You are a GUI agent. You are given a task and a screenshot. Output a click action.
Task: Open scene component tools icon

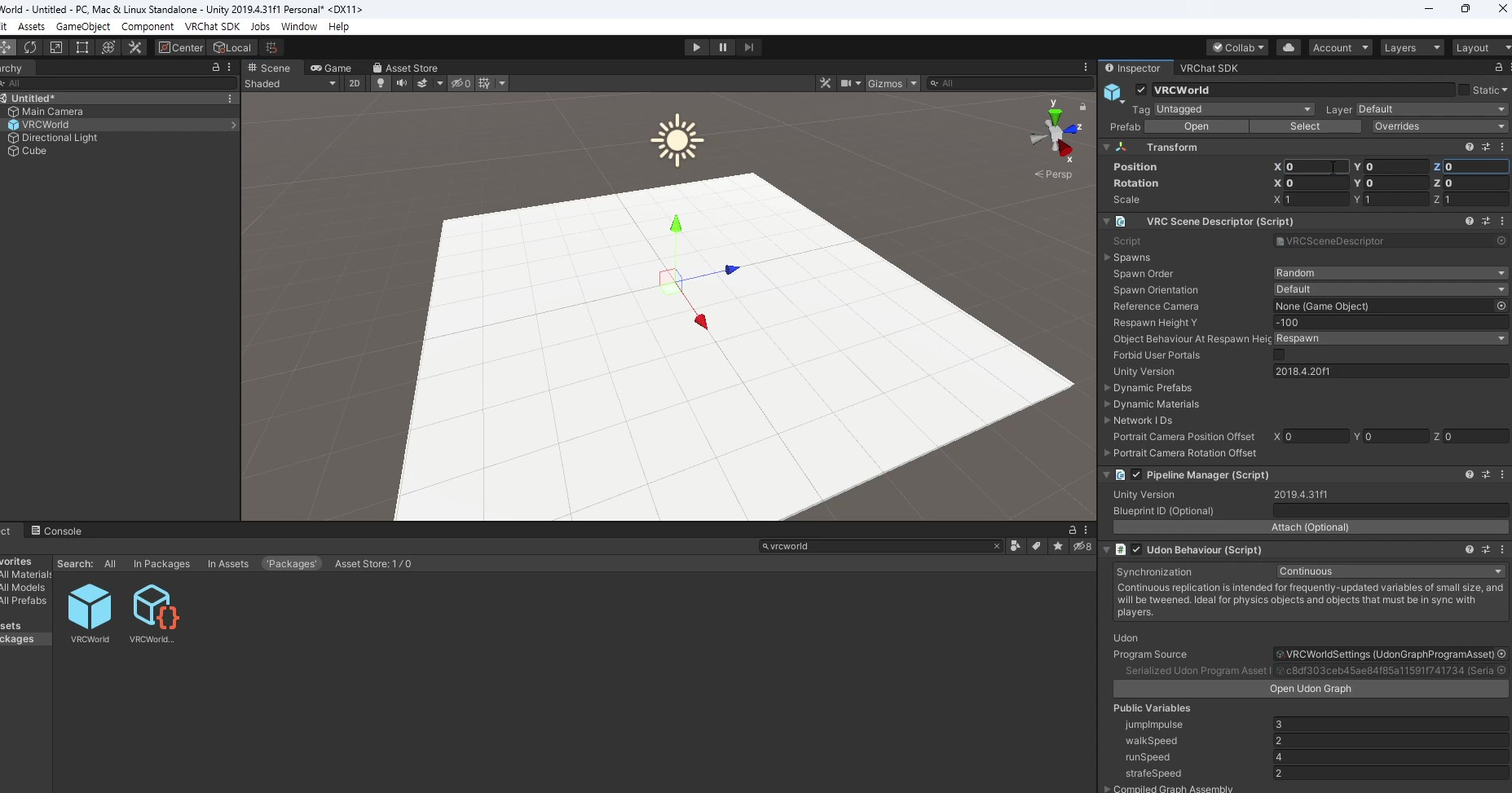(826, 83)
